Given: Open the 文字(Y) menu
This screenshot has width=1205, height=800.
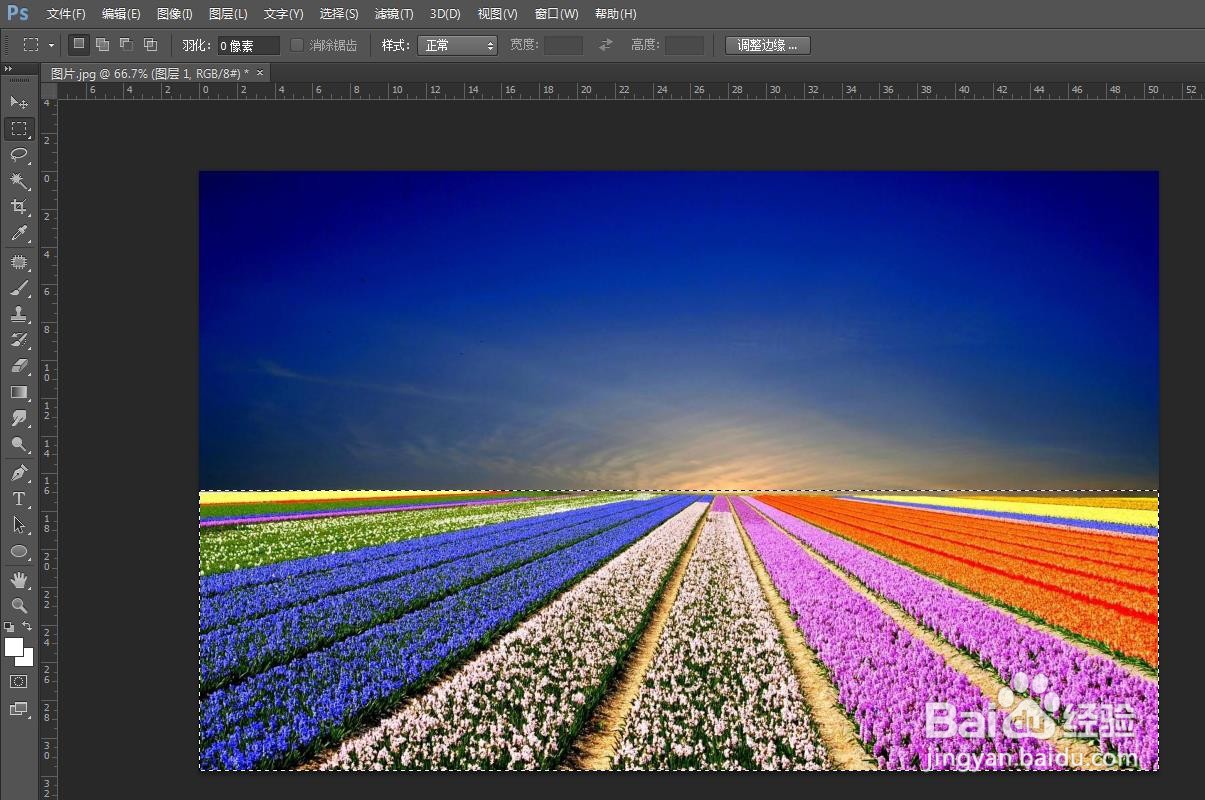Looking at the screenshot, I should coord(283,14).
